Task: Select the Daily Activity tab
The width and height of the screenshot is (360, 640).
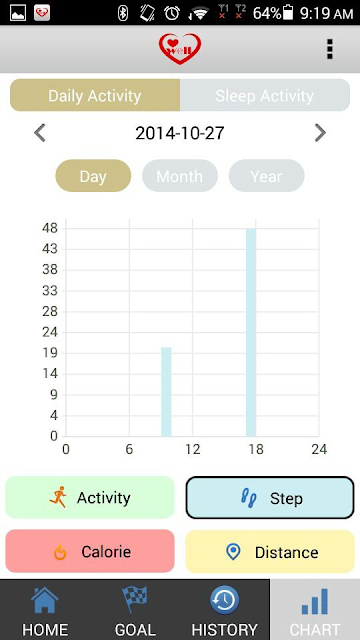Action: (95, 95)
